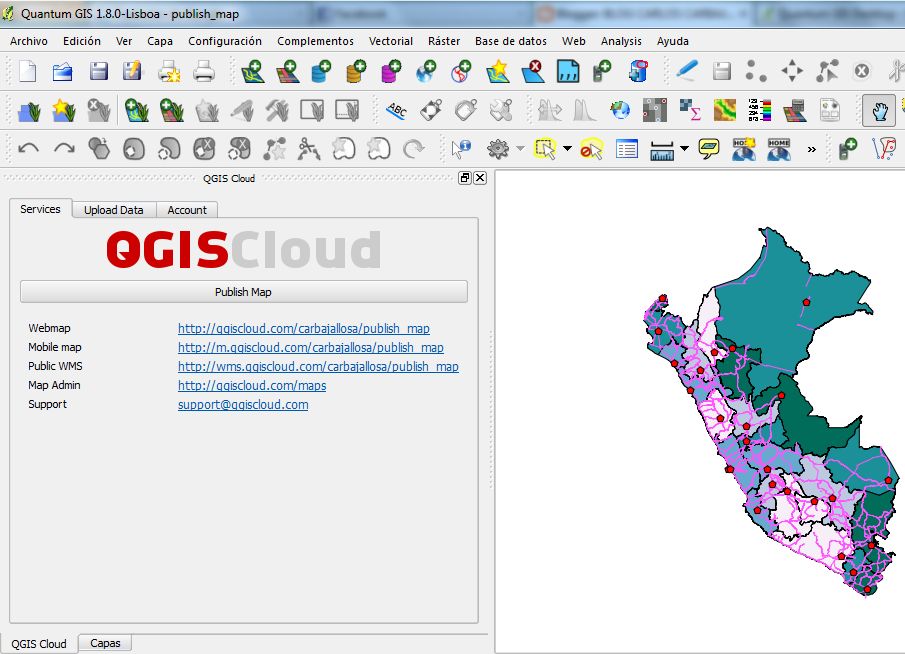Open the measure tool dropdown arrow
Screen dimensions: 905x654
(683, 146)
